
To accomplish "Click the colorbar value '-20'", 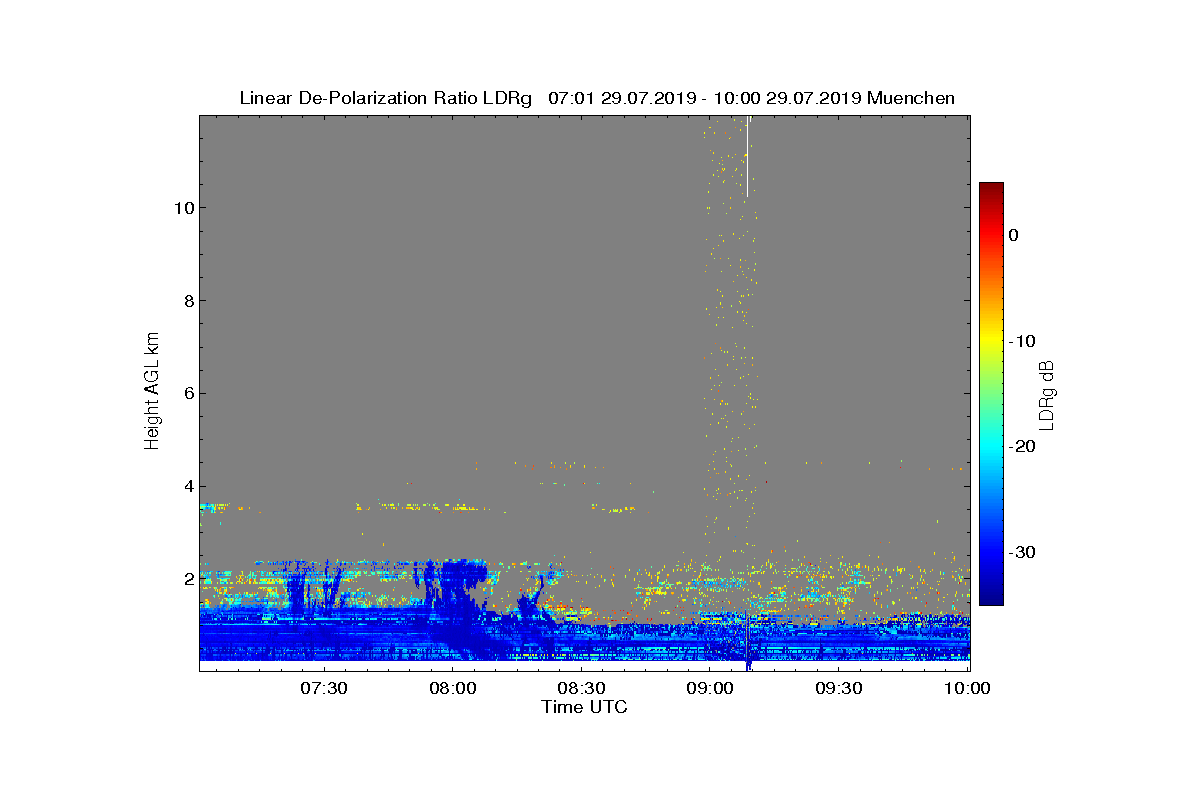I will point(1021,447).
